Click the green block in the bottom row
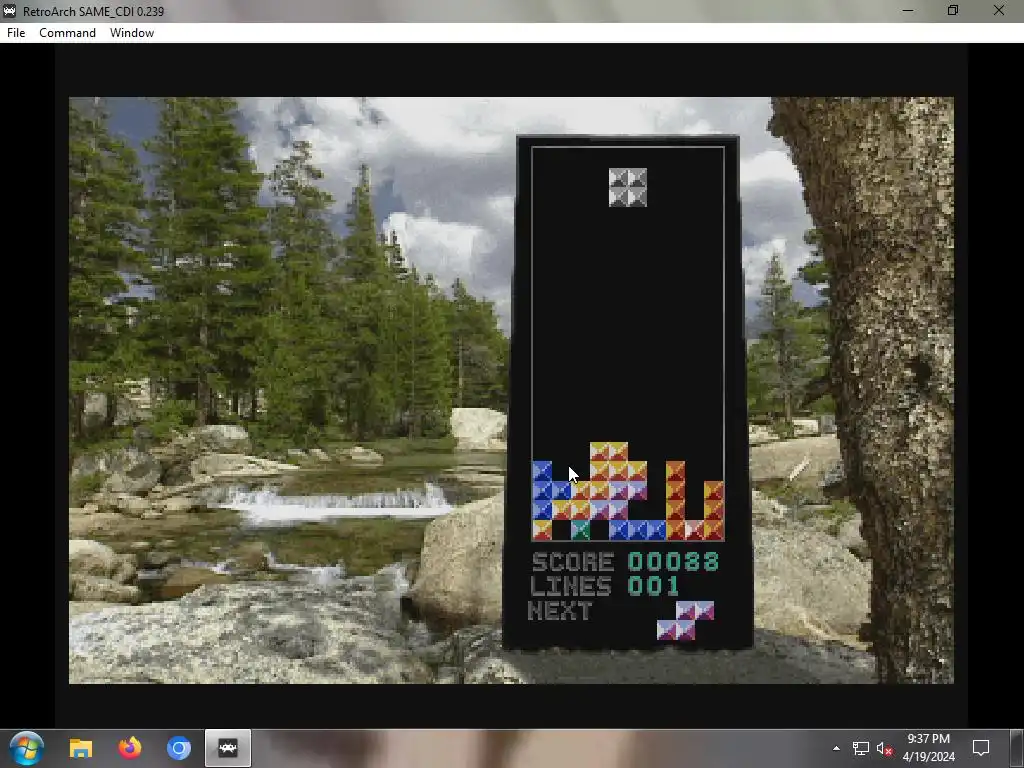Viewport: 1024px width, 768px height. click(x=580, y=530)
